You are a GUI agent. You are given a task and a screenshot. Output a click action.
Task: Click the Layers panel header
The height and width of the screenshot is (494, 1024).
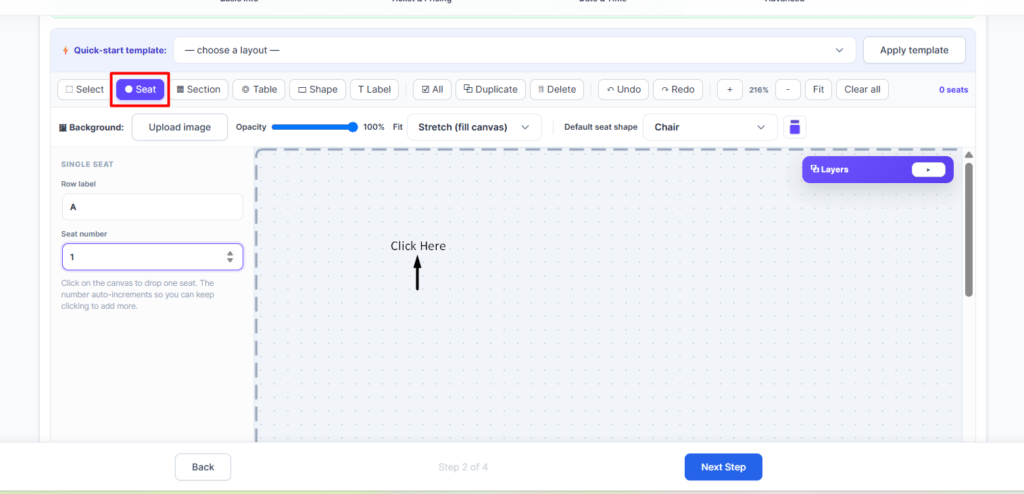(877, 170)
